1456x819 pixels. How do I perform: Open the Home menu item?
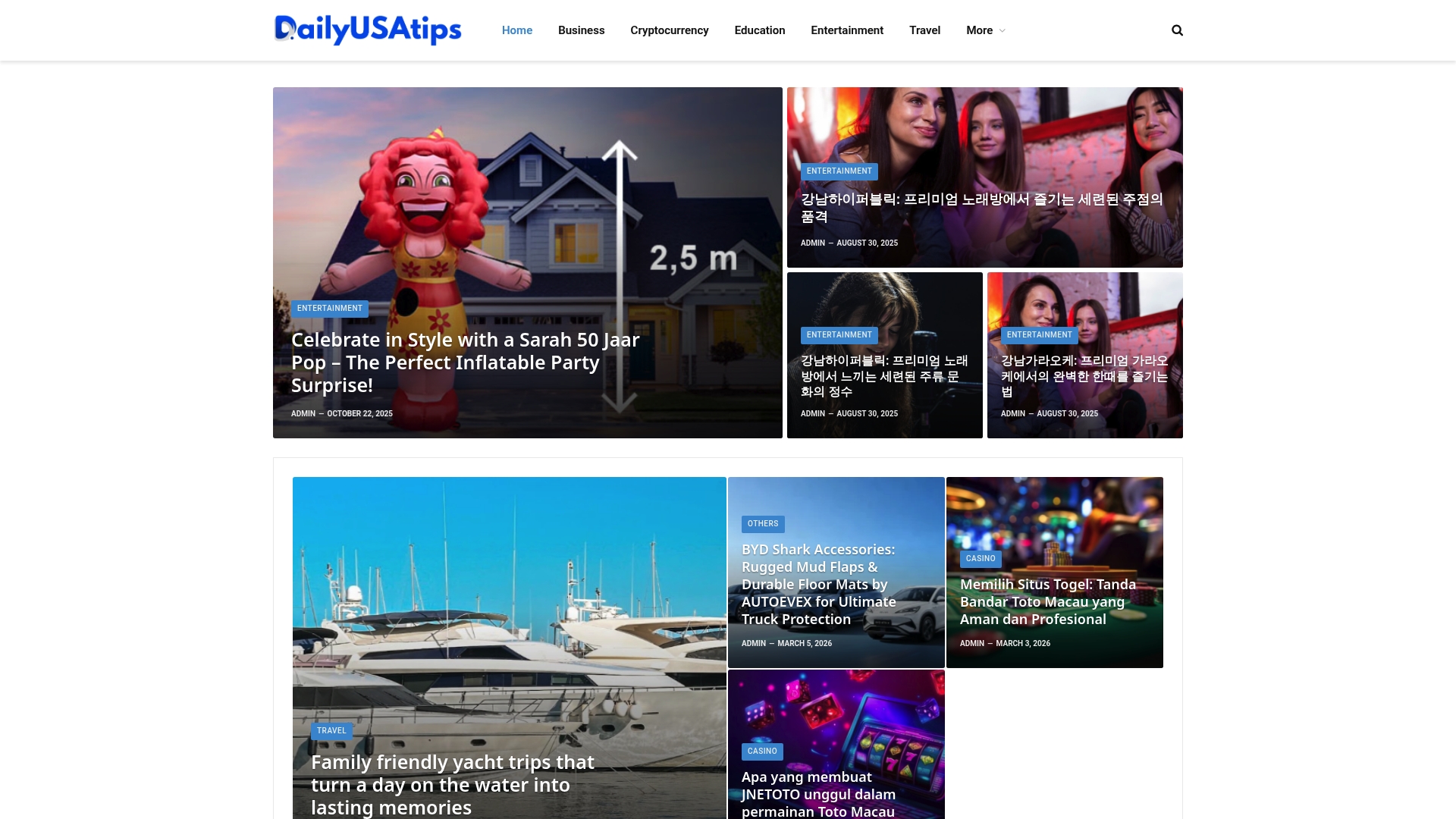516,30
